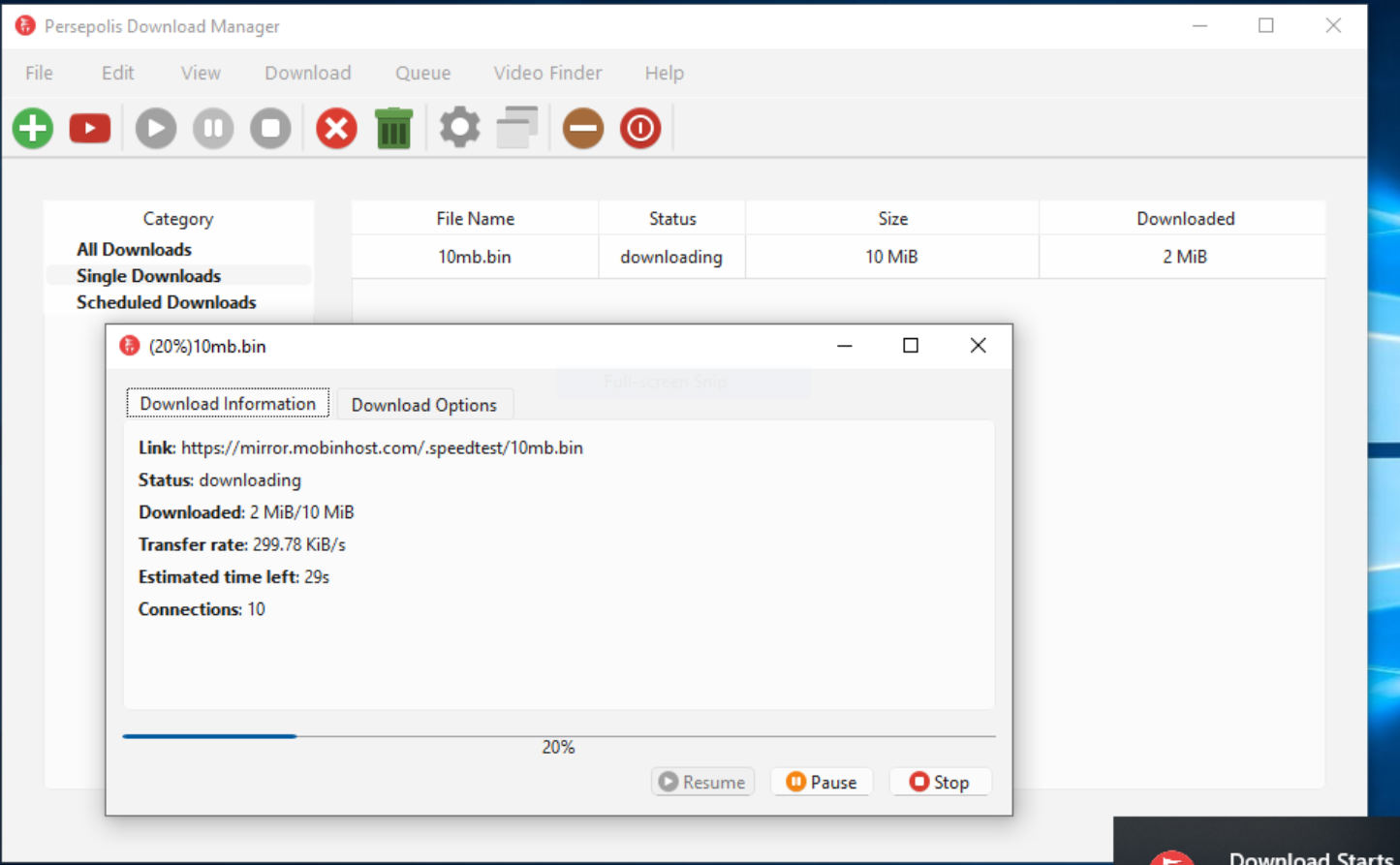Click the Downloaded: 2 MiB/10 MiB text
Viewport: 1400px width, 865px height.
click(246, 511)
